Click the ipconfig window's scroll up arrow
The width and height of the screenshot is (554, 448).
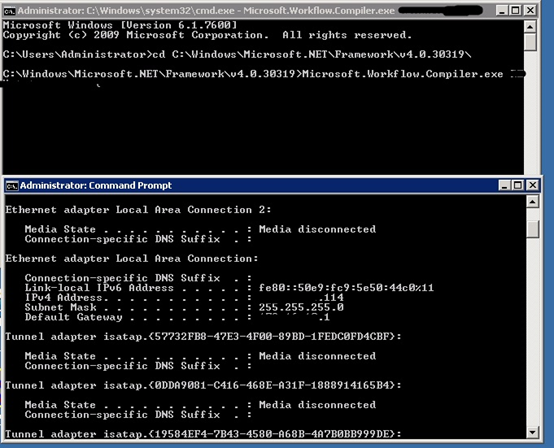point(532,202)
